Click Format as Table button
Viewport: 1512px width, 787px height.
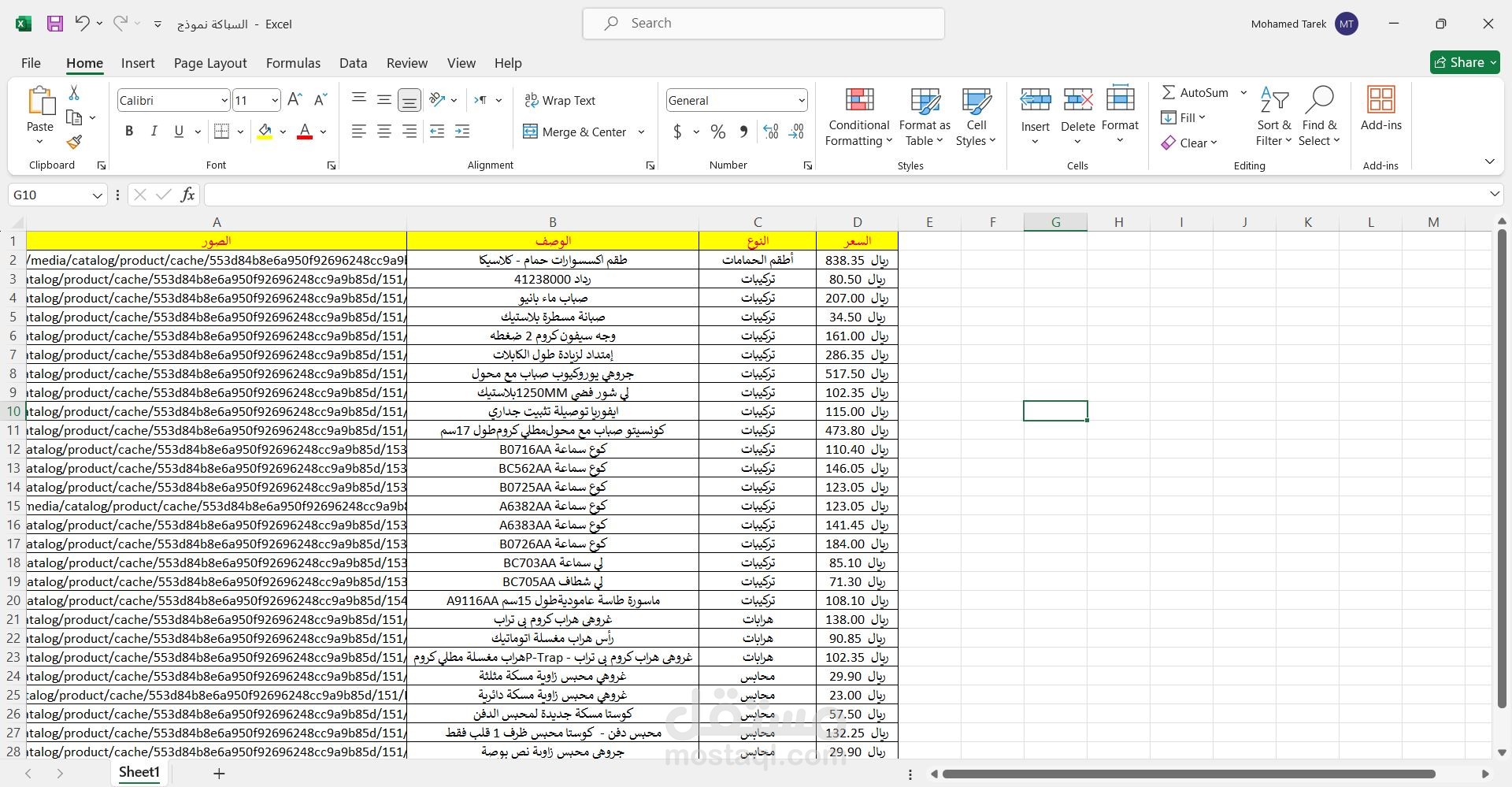[x=925, y=117]
